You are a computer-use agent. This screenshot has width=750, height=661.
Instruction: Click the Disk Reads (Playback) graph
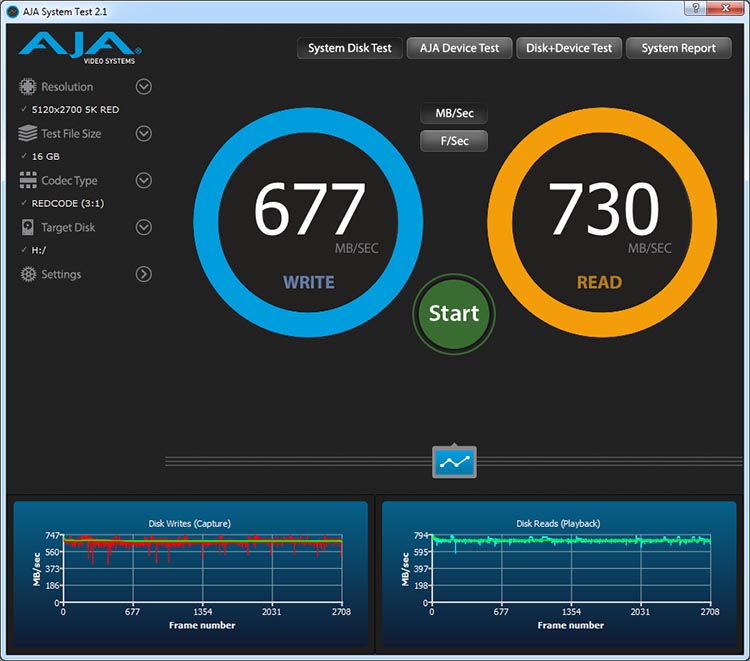(559, 574)
